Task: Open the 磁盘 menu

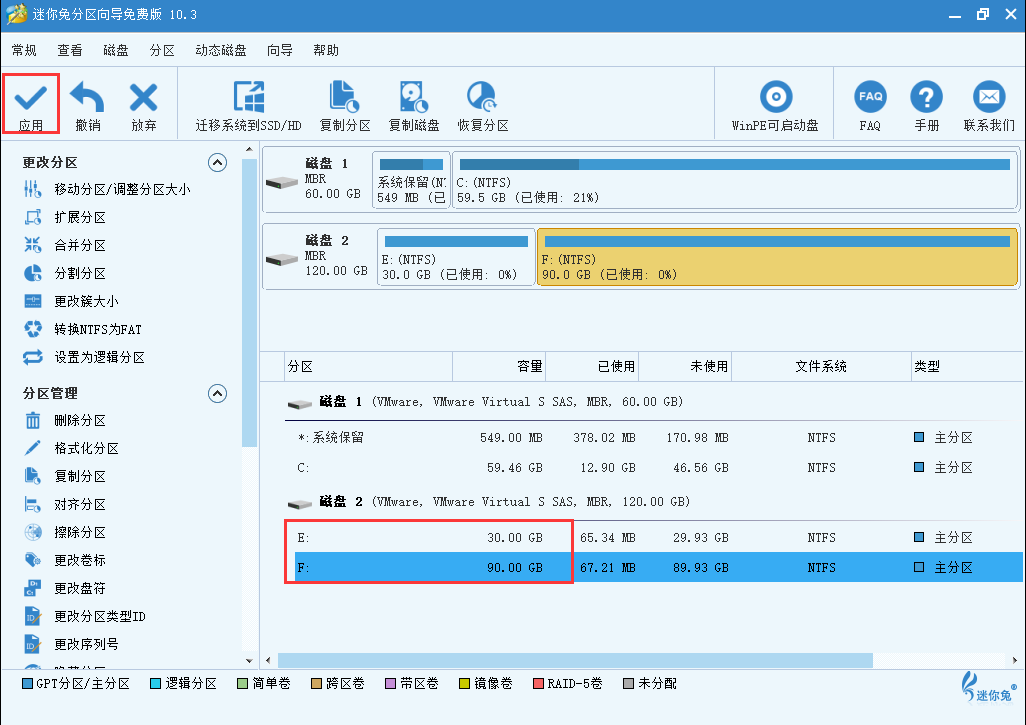Action: [x=116, y=50]
